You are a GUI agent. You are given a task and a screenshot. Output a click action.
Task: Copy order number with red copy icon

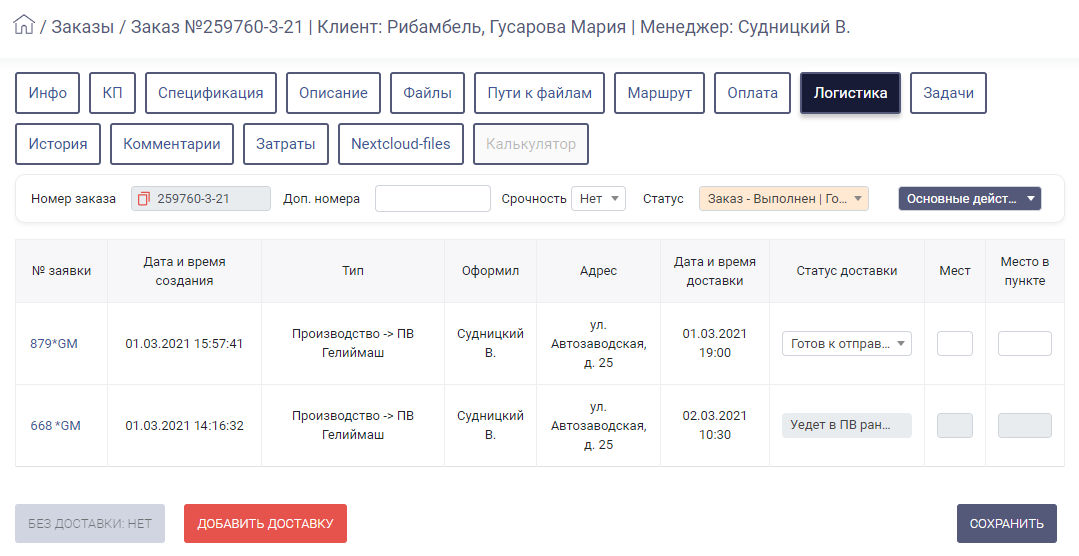[x=143, y=199]
